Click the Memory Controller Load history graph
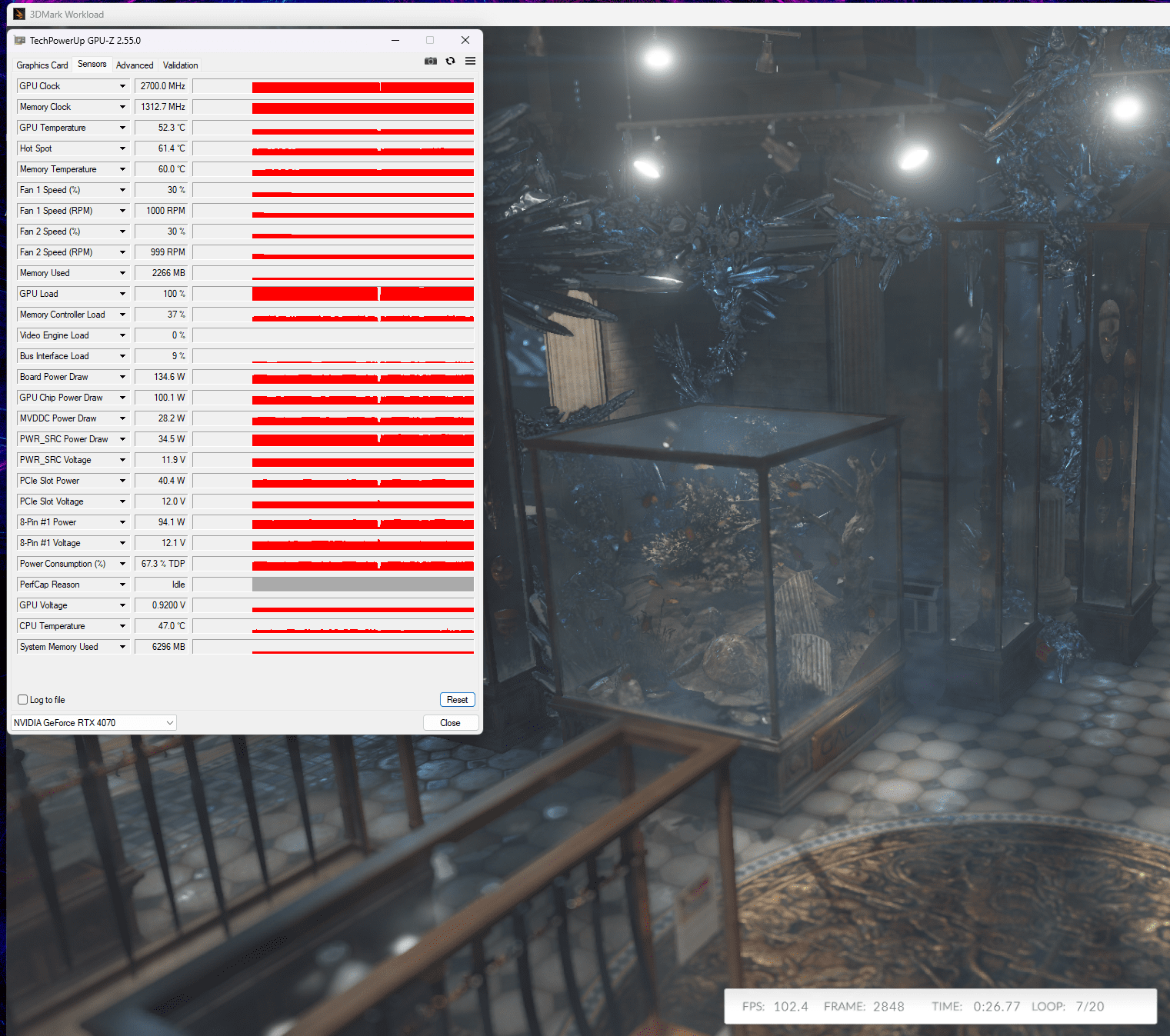The height and width of the screenshot is (1036, 1170). click(x=333, y=315)
